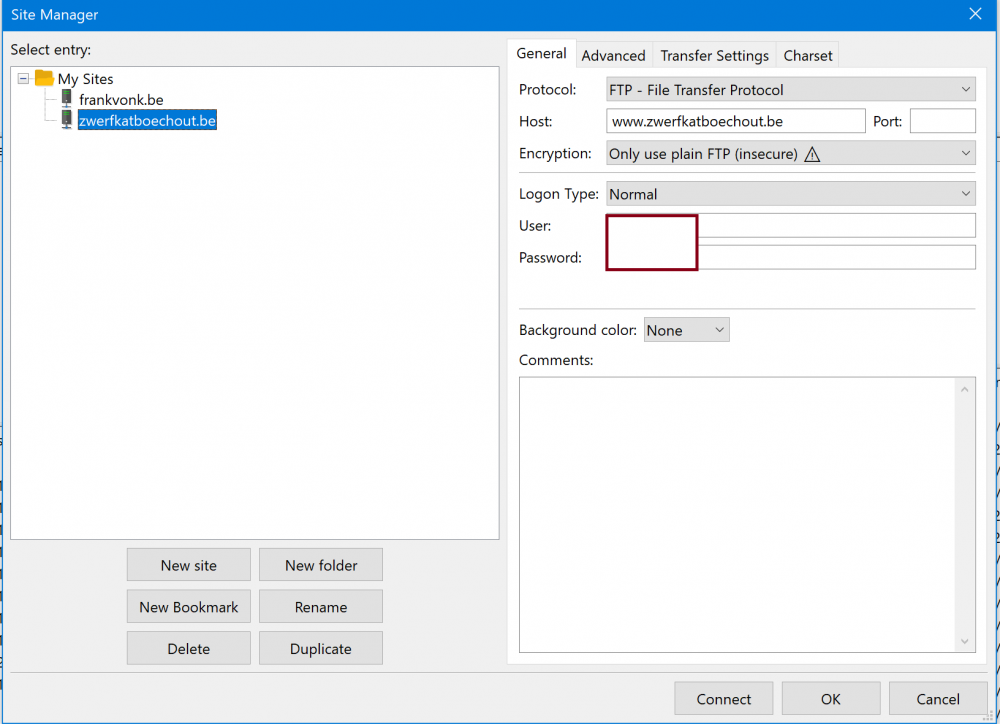The height and width of the screenshot is (724, 1000).
Task: Click the Delete button
Action: [x=189, y=649]
